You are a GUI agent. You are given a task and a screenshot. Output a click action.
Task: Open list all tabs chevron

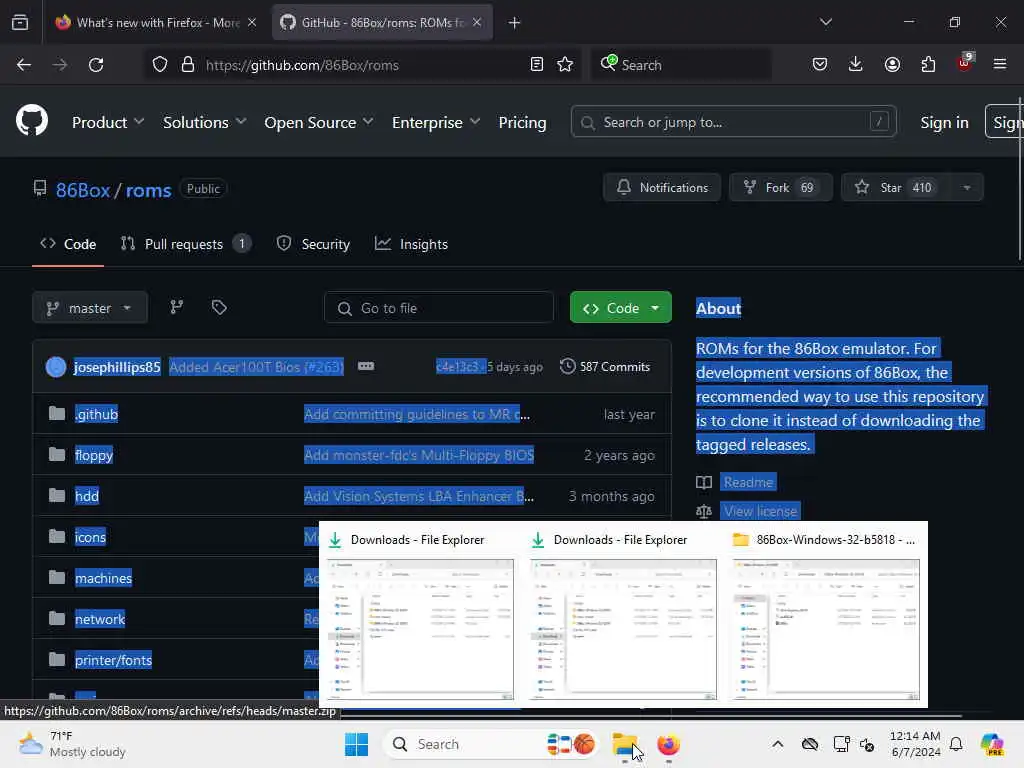[825, 22]
